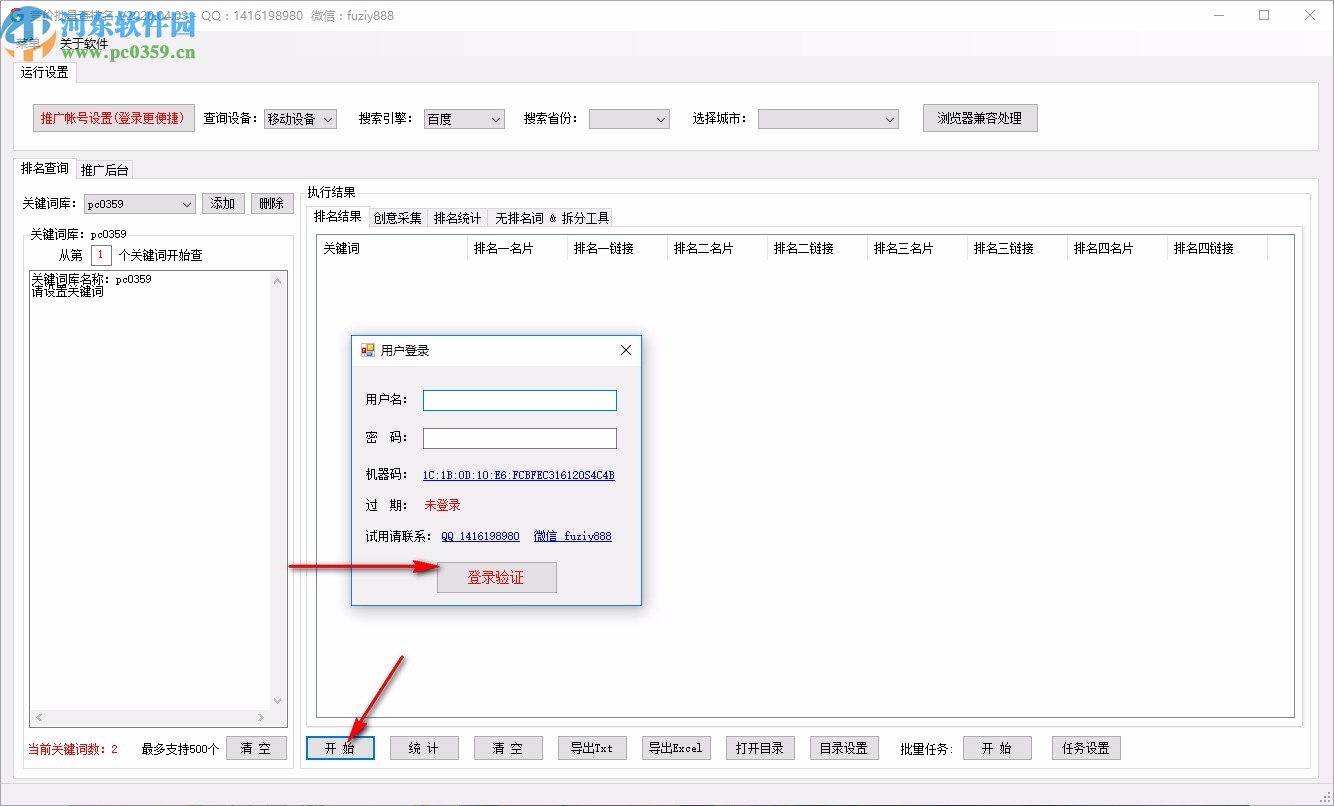Click the form icon on the 用户登录 dialog
This screenshot has width=1334, height=806.
[364, 350]
